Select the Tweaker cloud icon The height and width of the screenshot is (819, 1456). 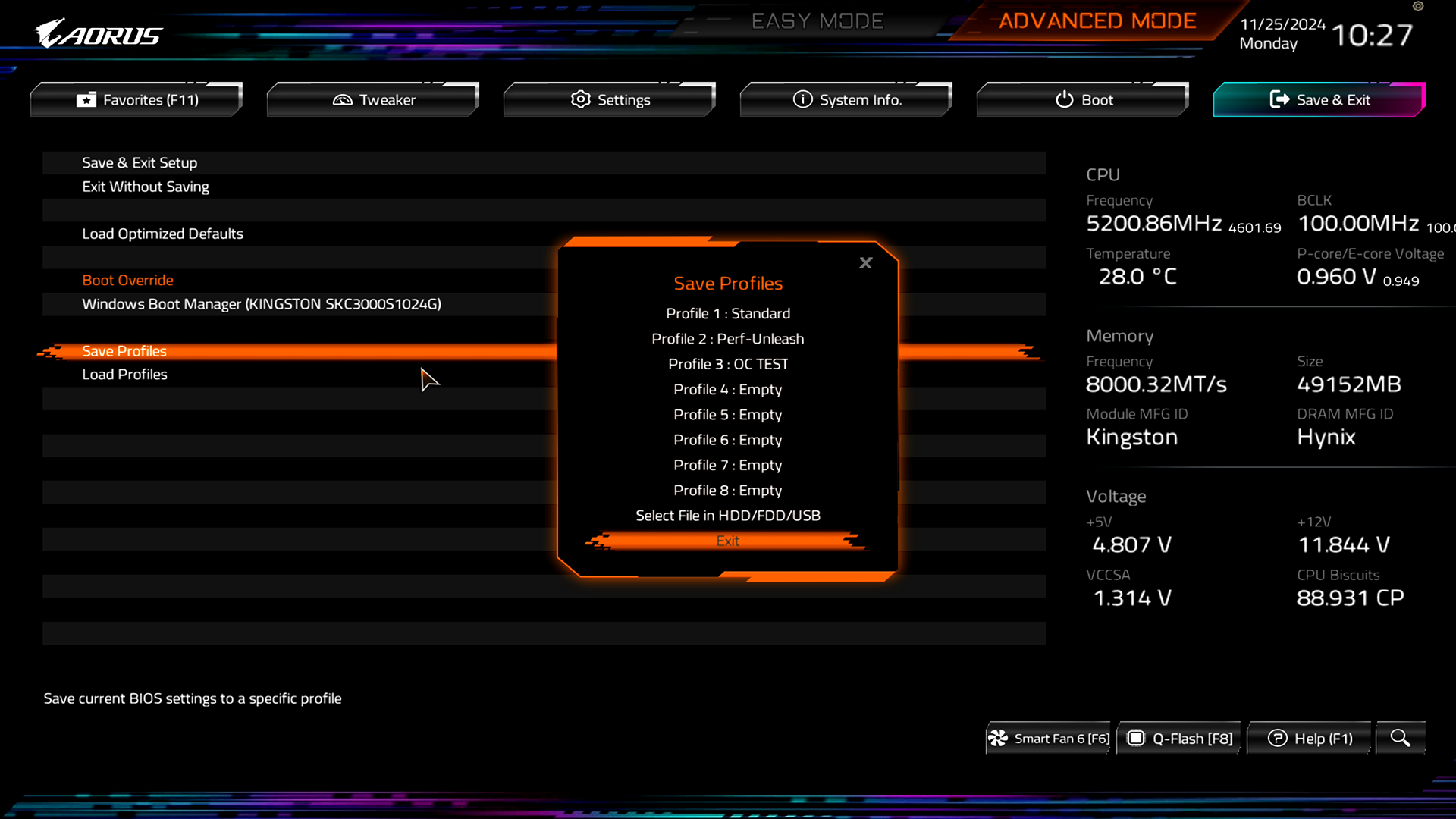coord(342,99)
